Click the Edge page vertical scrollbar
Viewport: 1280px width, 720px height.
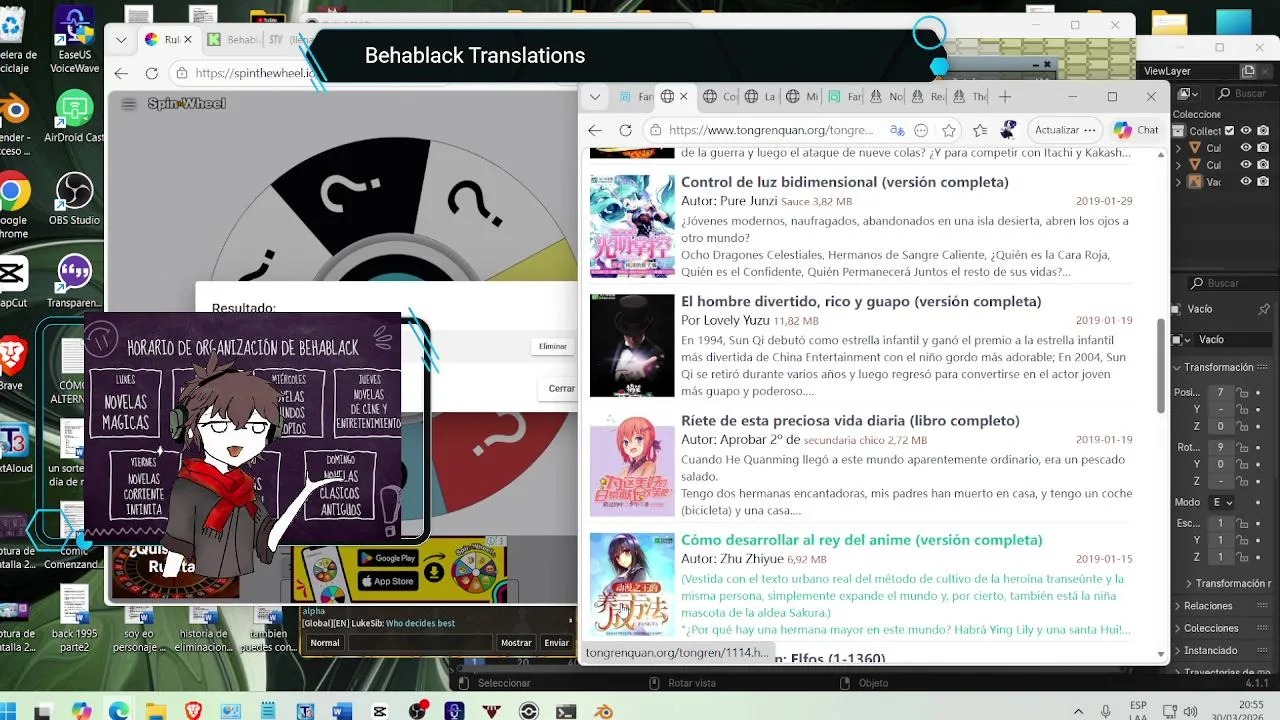click(x=1161, y=365)
